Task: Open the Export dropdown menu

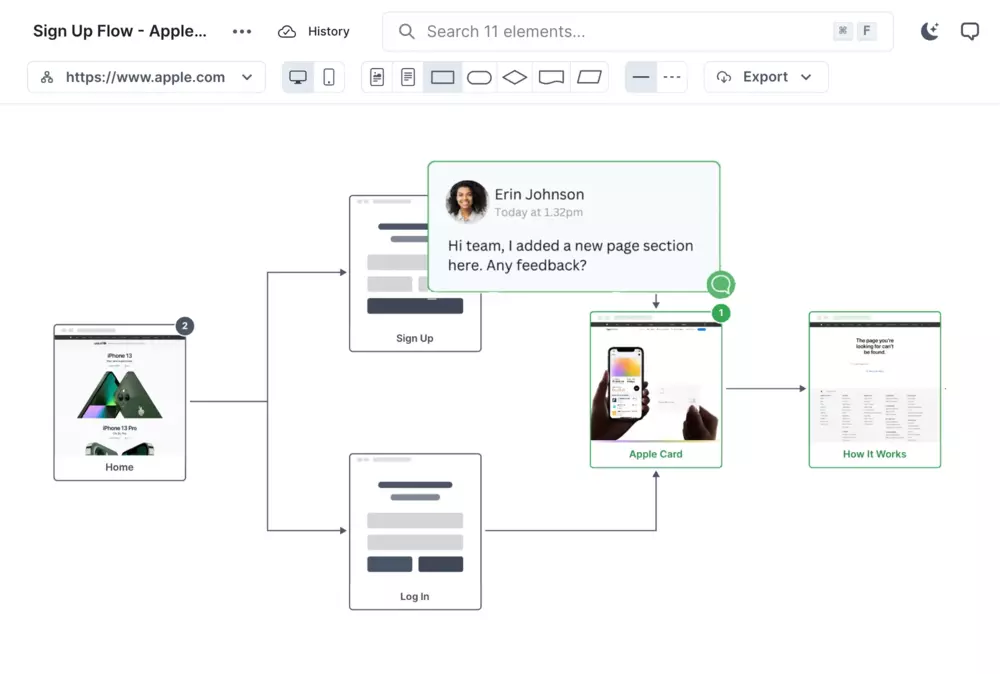Action: [765, 77]
